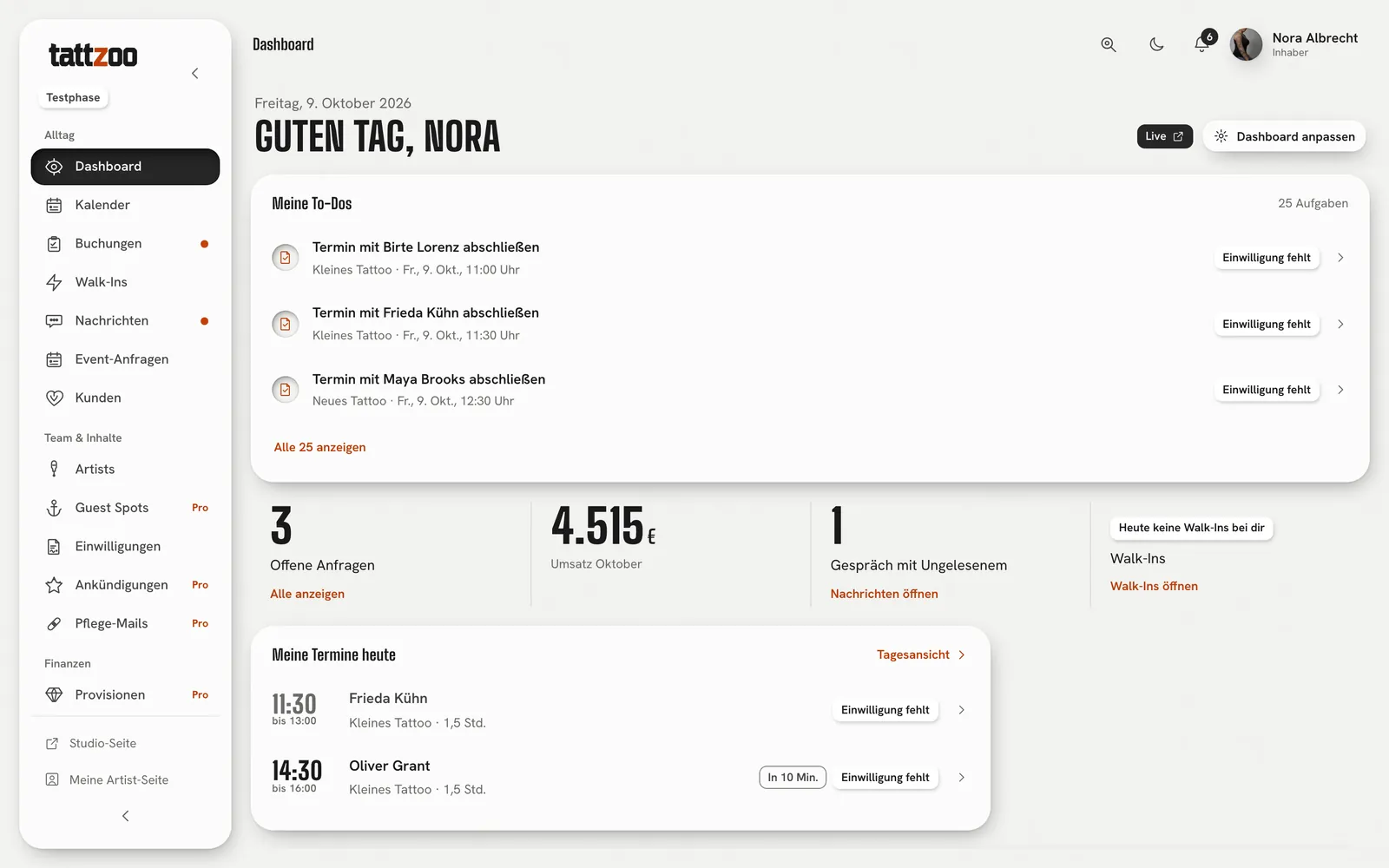
Task: Click Nachrichten öffnen link
Action: (884, 595)
